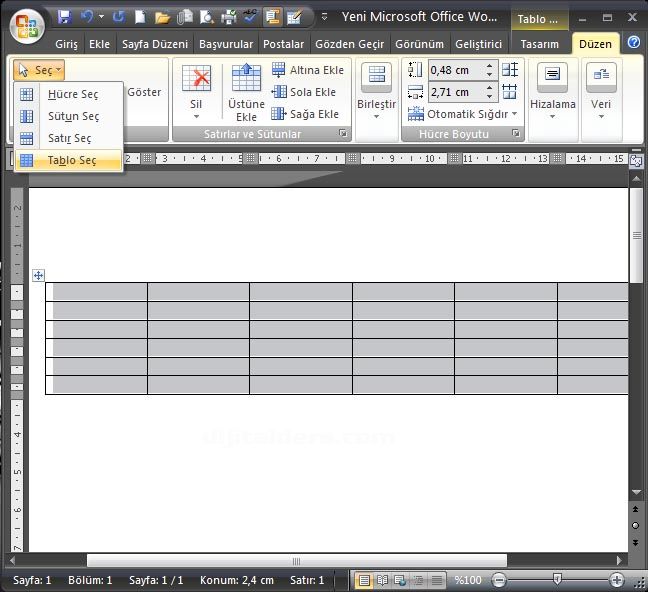Viewport: 648px width, 592px height.
Task: Toggle the ruler button above scrollbar
Action: [x=636, y=160]
